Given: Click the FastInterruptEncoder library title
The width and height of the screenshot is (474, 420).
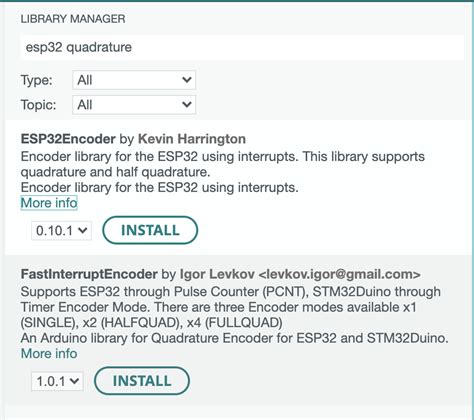Looking at the screenshot, I should tap(89, 274).
